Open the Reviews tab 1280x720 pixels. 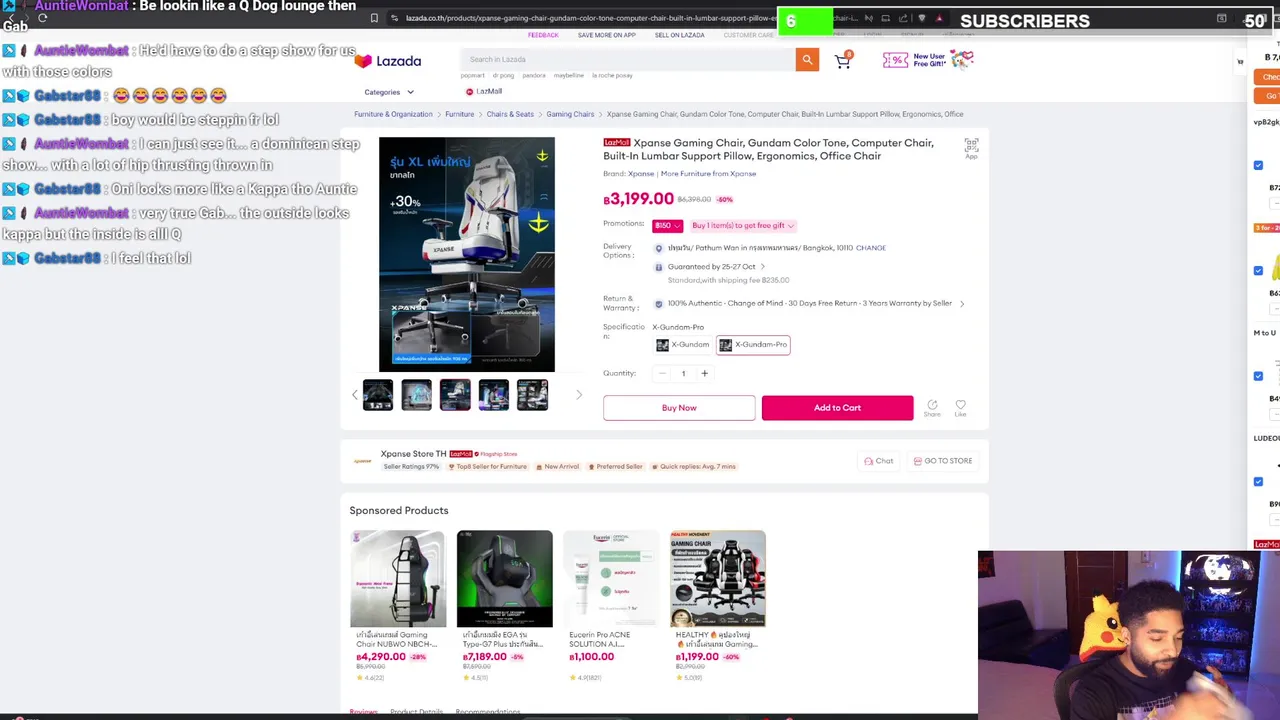pyautogui.click(x=364, y=712)
